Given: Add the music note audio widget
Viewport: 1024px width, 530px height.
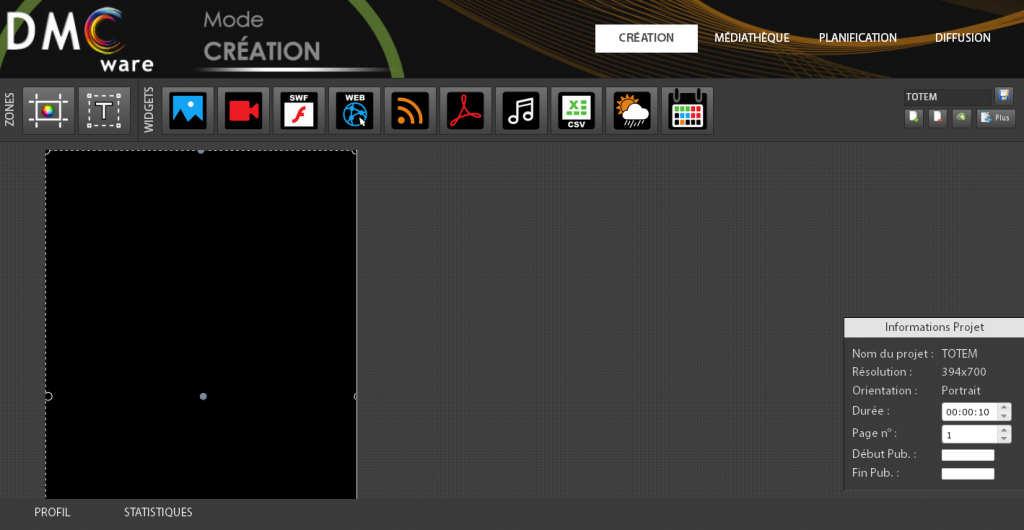Looking at the screenshot, I should (x=521, y=110).
